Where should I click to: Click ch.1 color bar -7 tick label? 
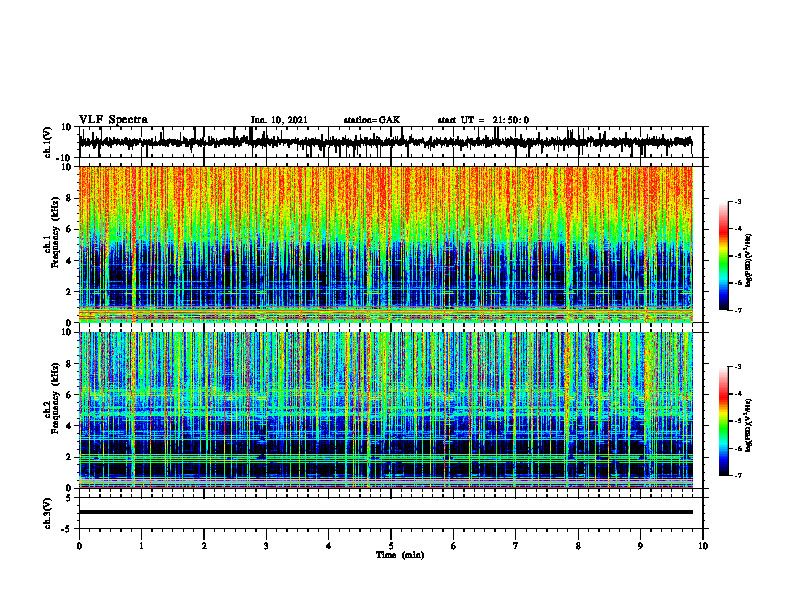(738, 310)
